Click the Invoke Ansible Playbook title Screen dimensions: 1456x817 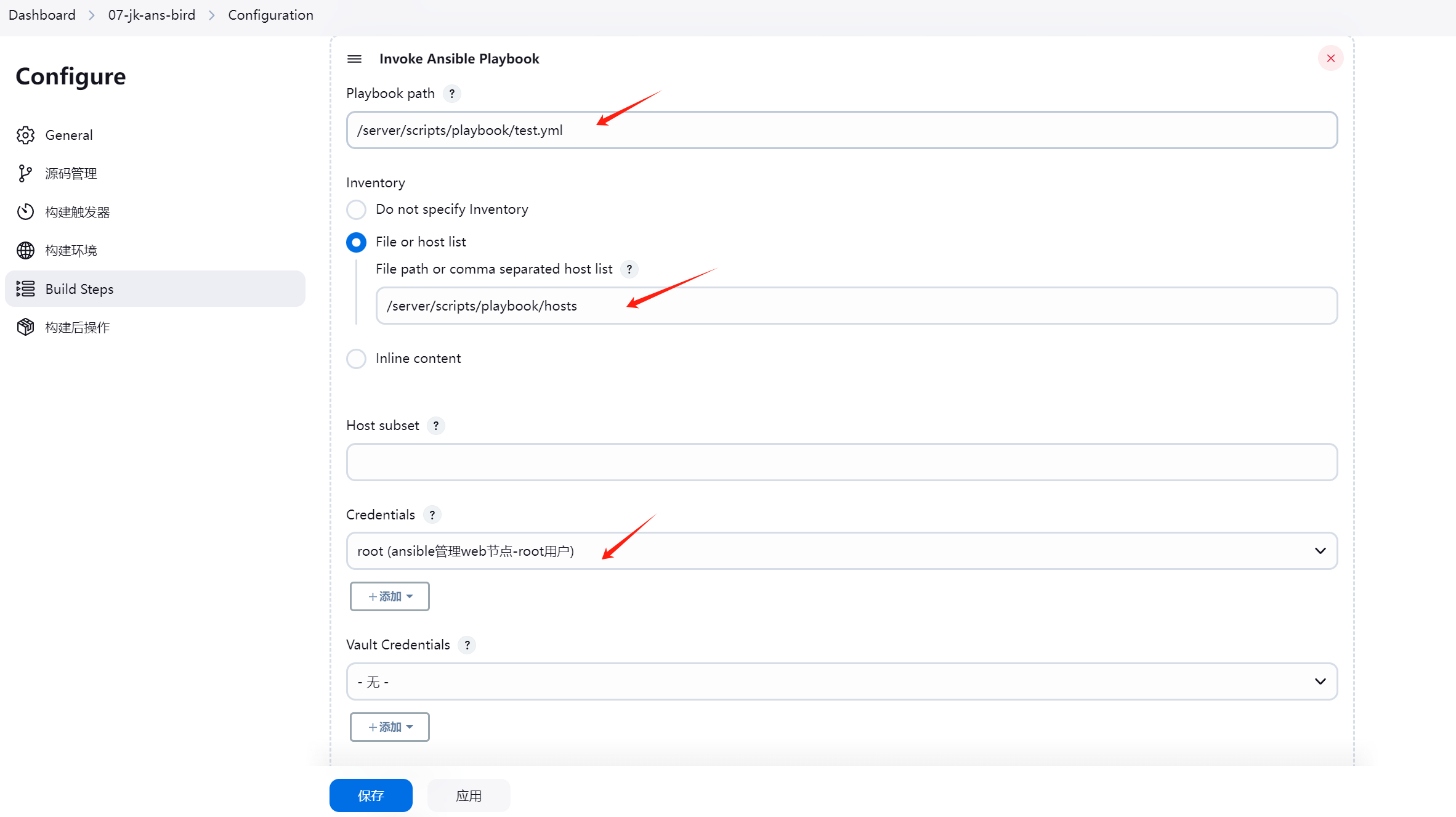(x=459, y=59)
